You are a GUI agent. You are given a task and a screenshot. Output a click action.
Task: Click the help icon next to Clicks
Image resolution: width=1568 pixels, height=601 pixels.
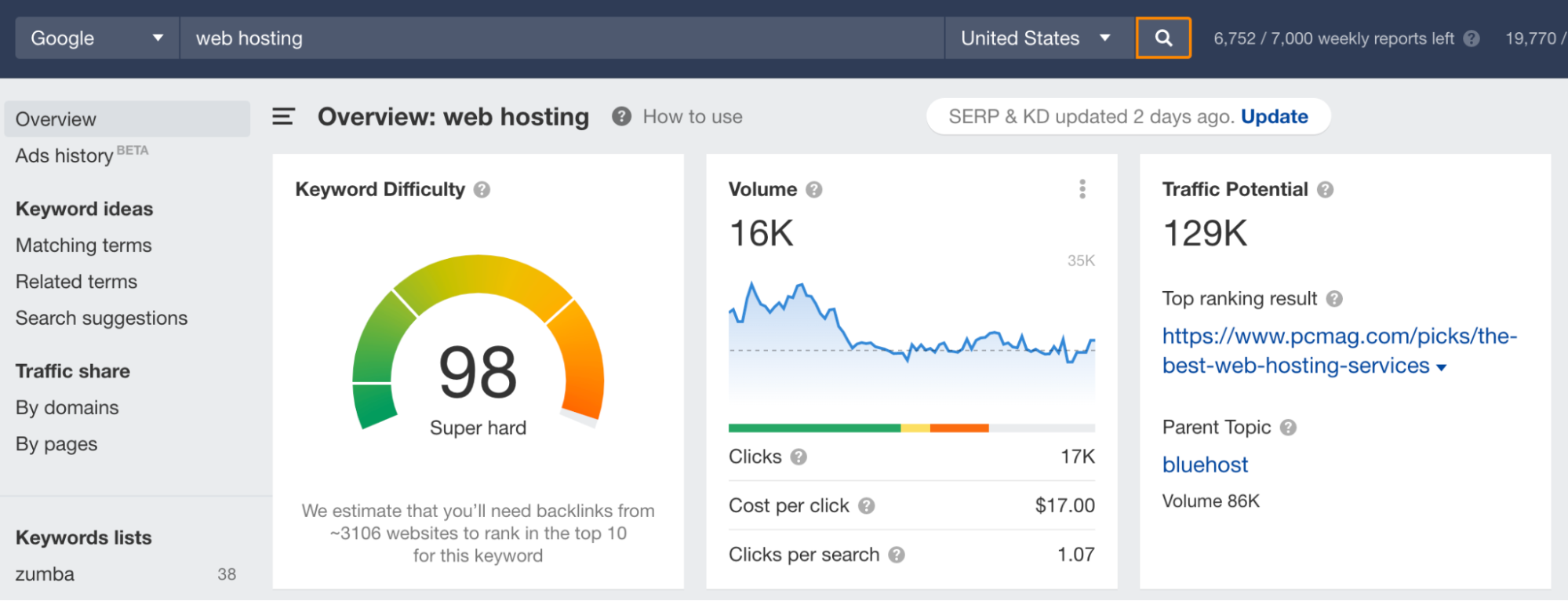[799, 457]
